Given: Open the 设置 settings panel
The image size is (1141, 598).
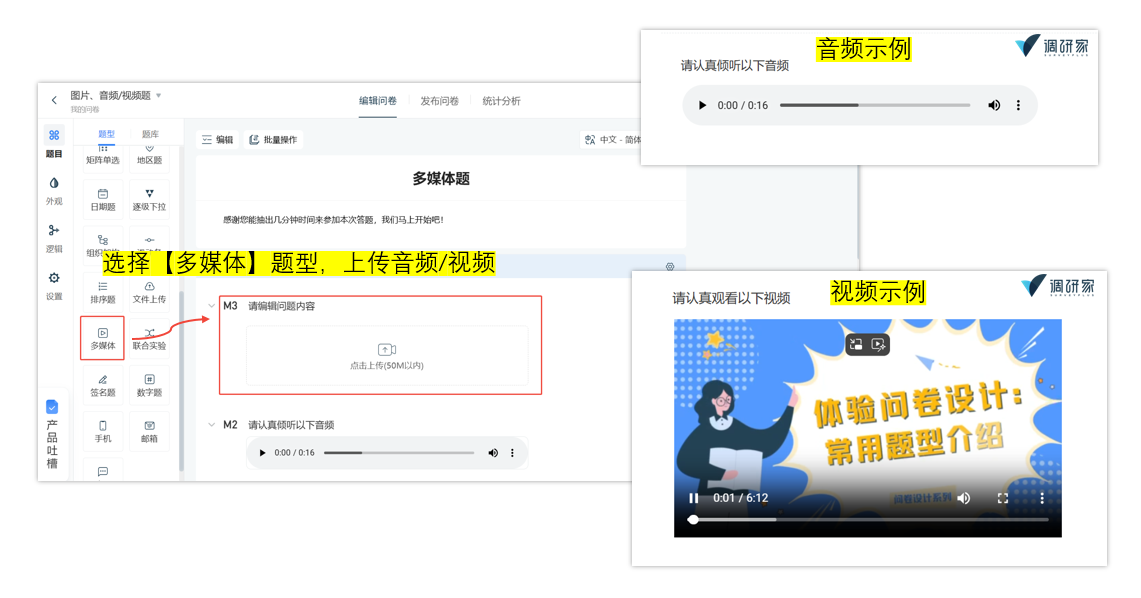Looking at the screenshot, I should tap(54, 286).
